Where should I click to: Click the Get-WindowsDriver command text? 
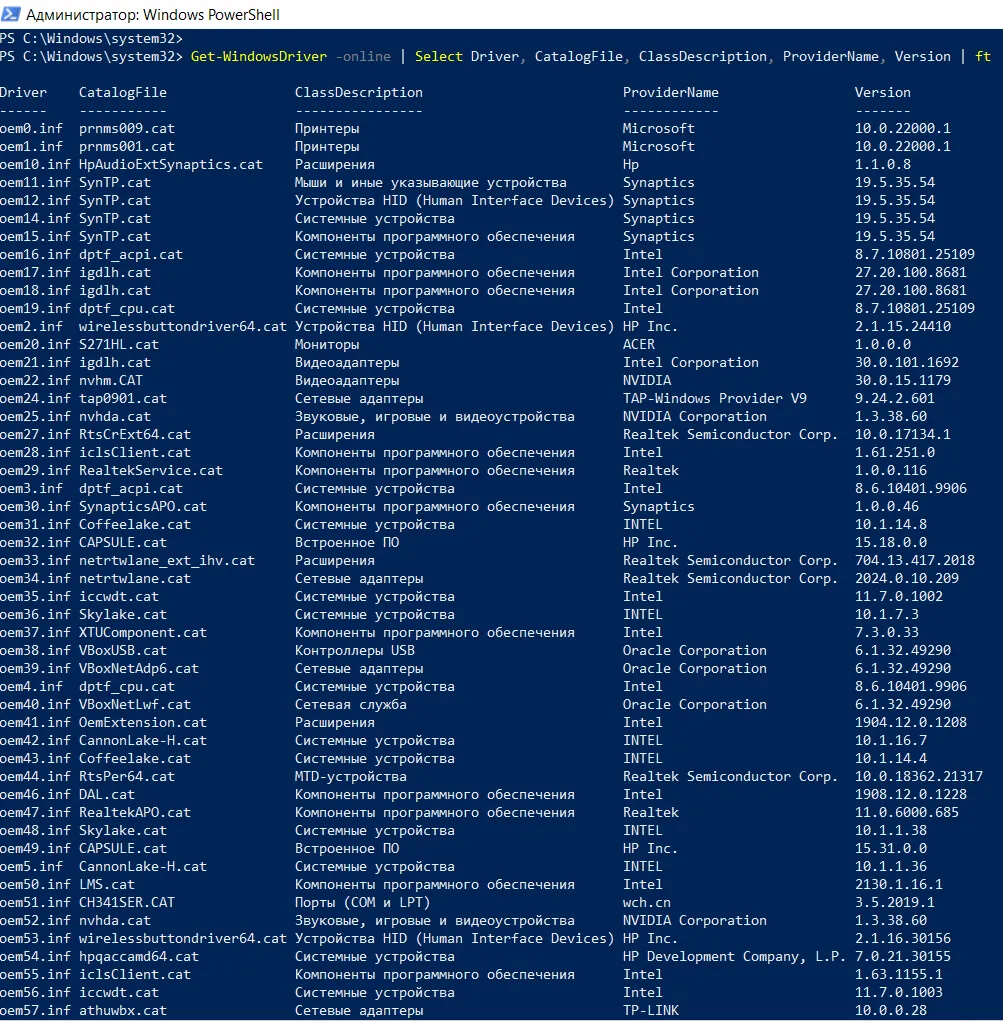[259, 57]
